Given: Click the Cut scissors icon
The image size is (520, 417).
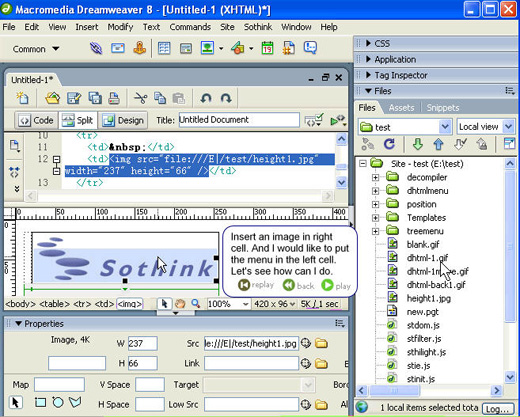Looking at the screenshot, I should coord(140,98).
